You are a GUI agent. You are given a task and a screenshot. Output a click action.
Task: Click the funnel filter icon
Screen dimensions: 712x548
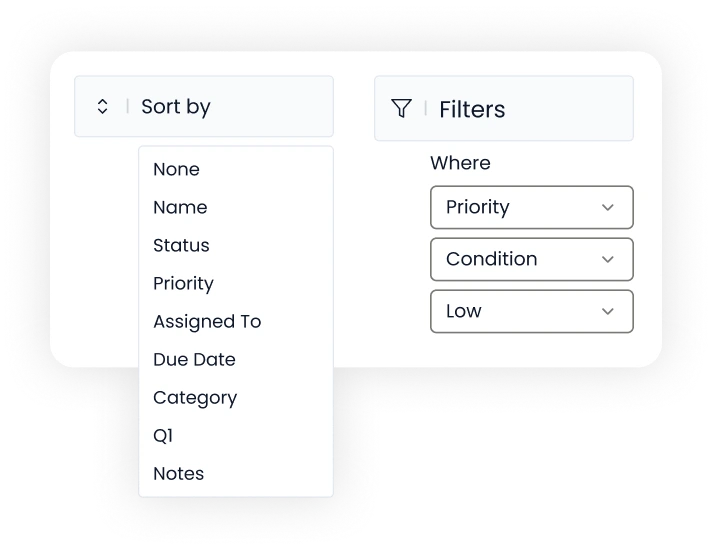401,109
